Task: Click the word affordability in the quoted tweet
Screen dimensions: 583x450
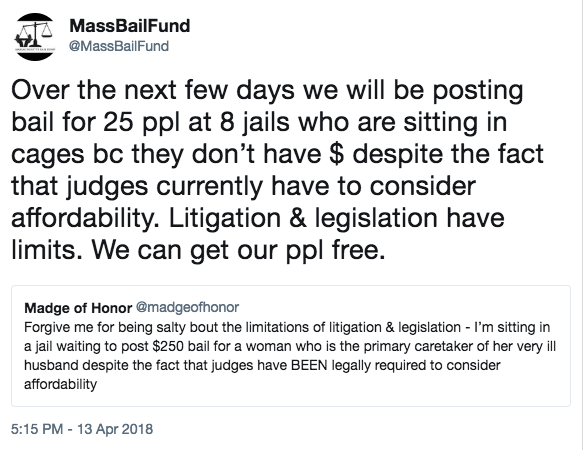Action: tap(61, 384)
